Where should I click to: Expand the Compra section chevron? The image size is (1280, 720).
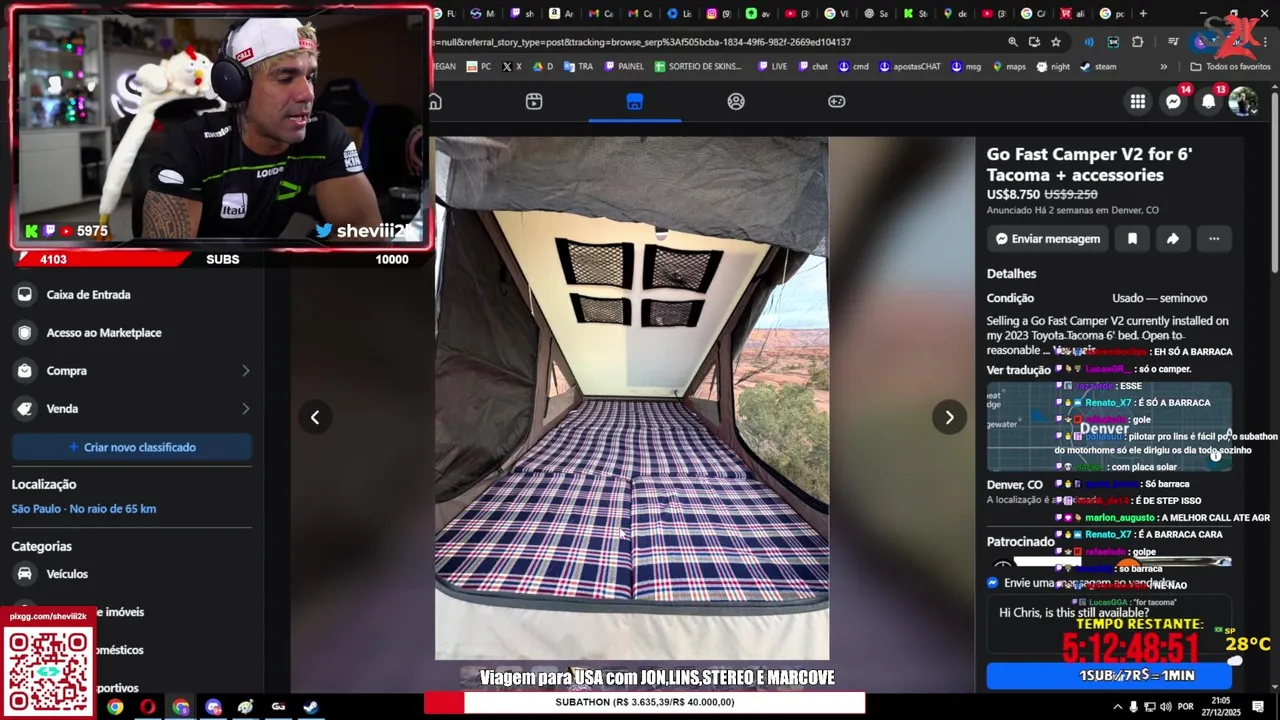click(246, 371)
